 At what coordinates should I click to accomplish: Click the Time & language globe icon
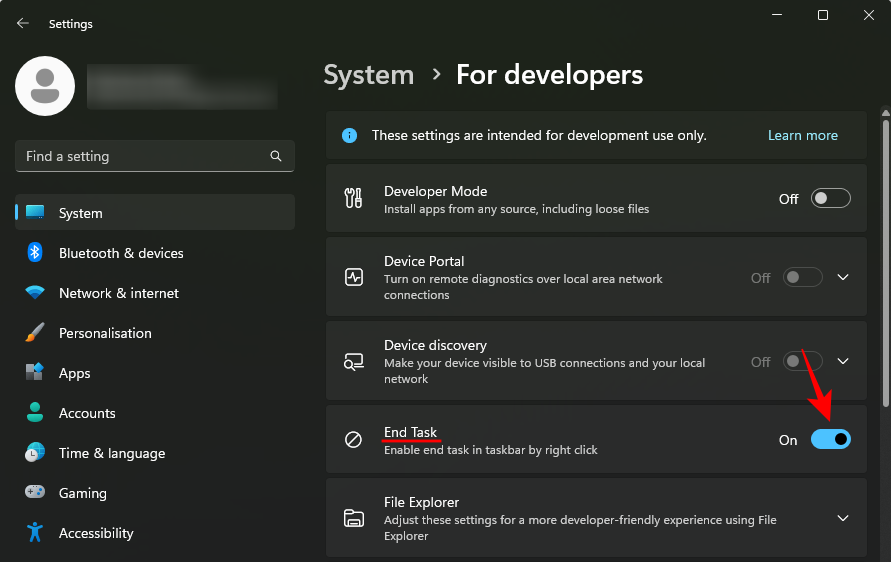click(35, 453)
